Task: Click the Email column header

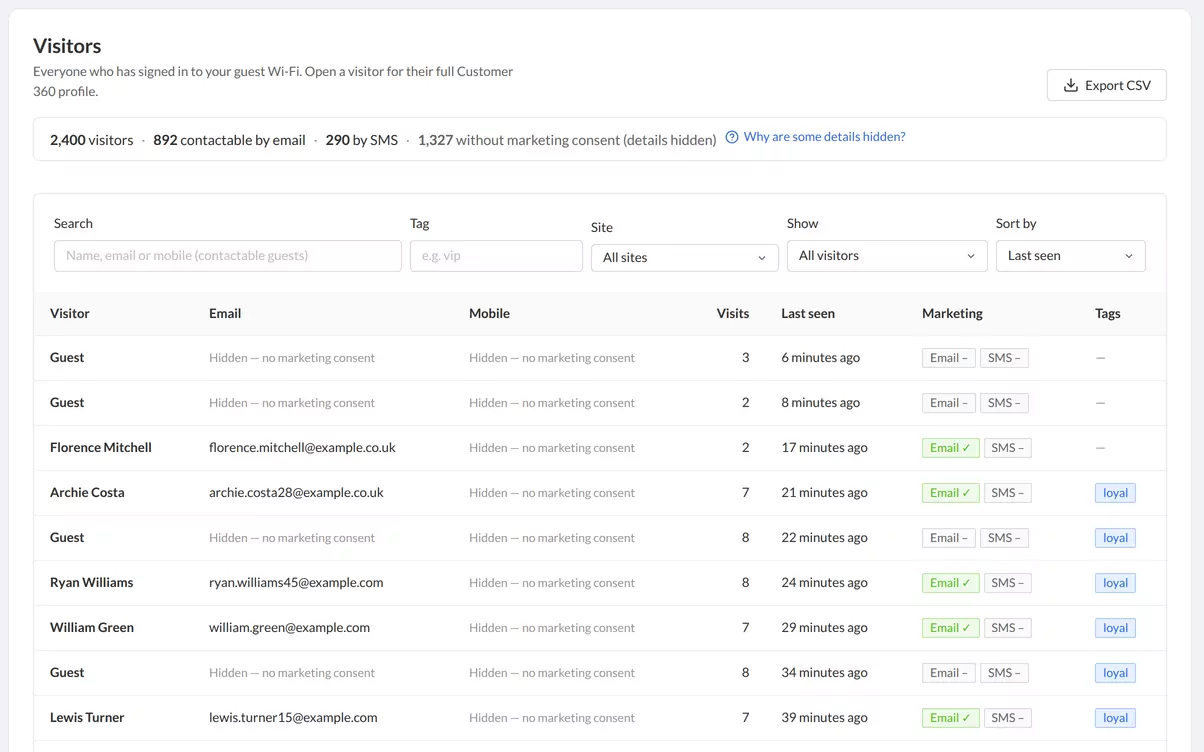Action: [225, 313]
